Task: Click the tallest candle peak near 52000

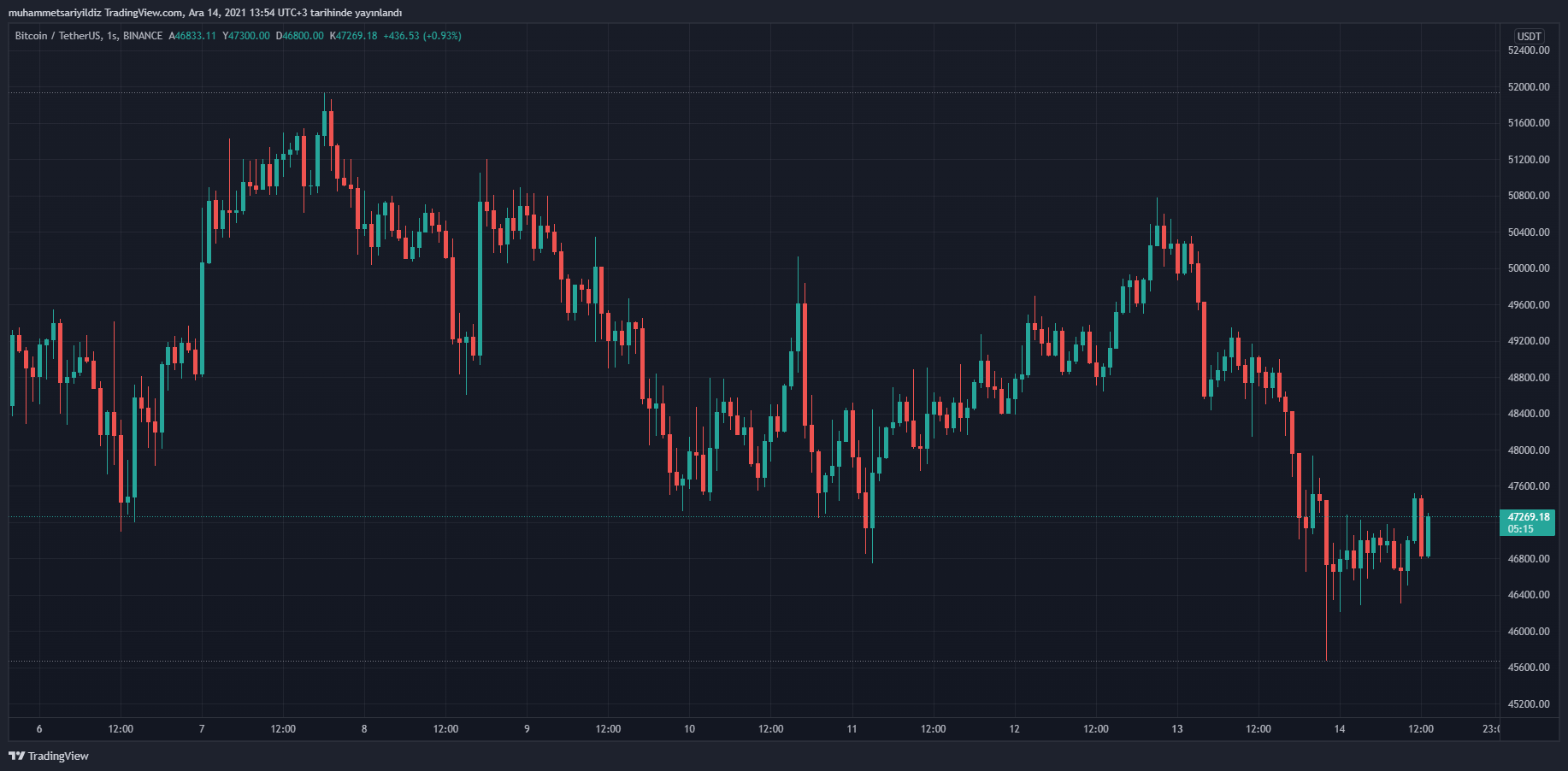Action: click(325, 96)
